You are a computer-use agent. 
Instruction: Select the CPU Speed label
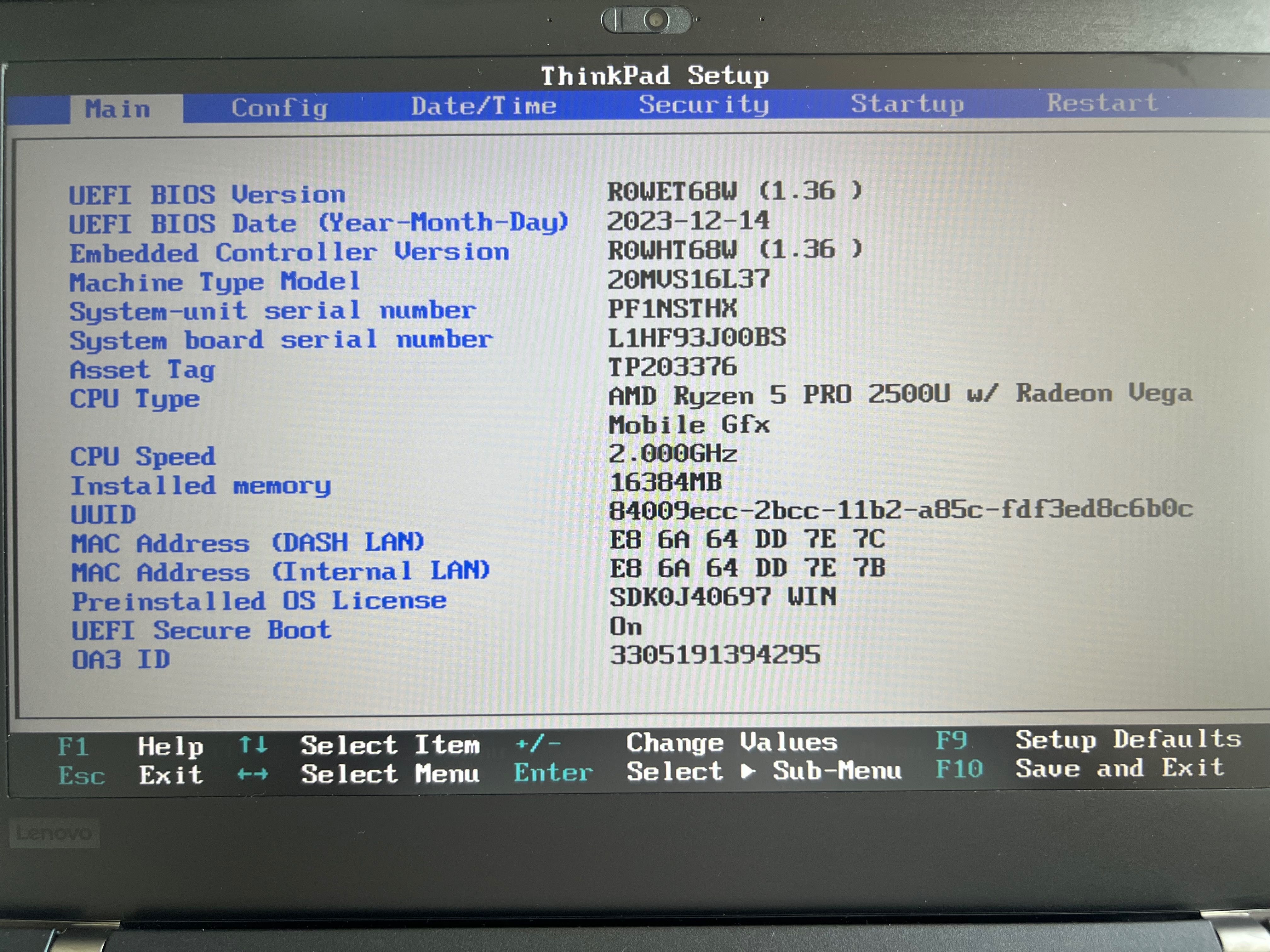(143, 457)
